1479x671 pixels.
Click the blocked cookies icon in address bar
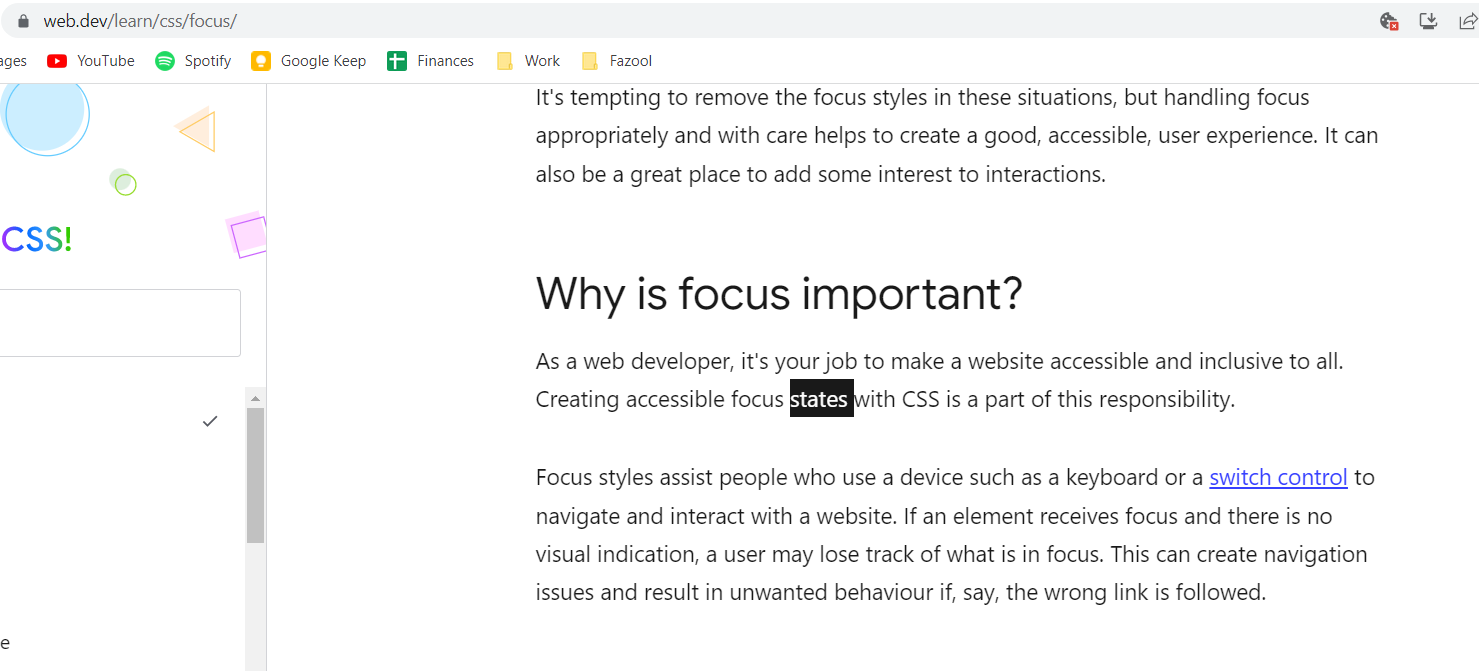pos(1388,20)
